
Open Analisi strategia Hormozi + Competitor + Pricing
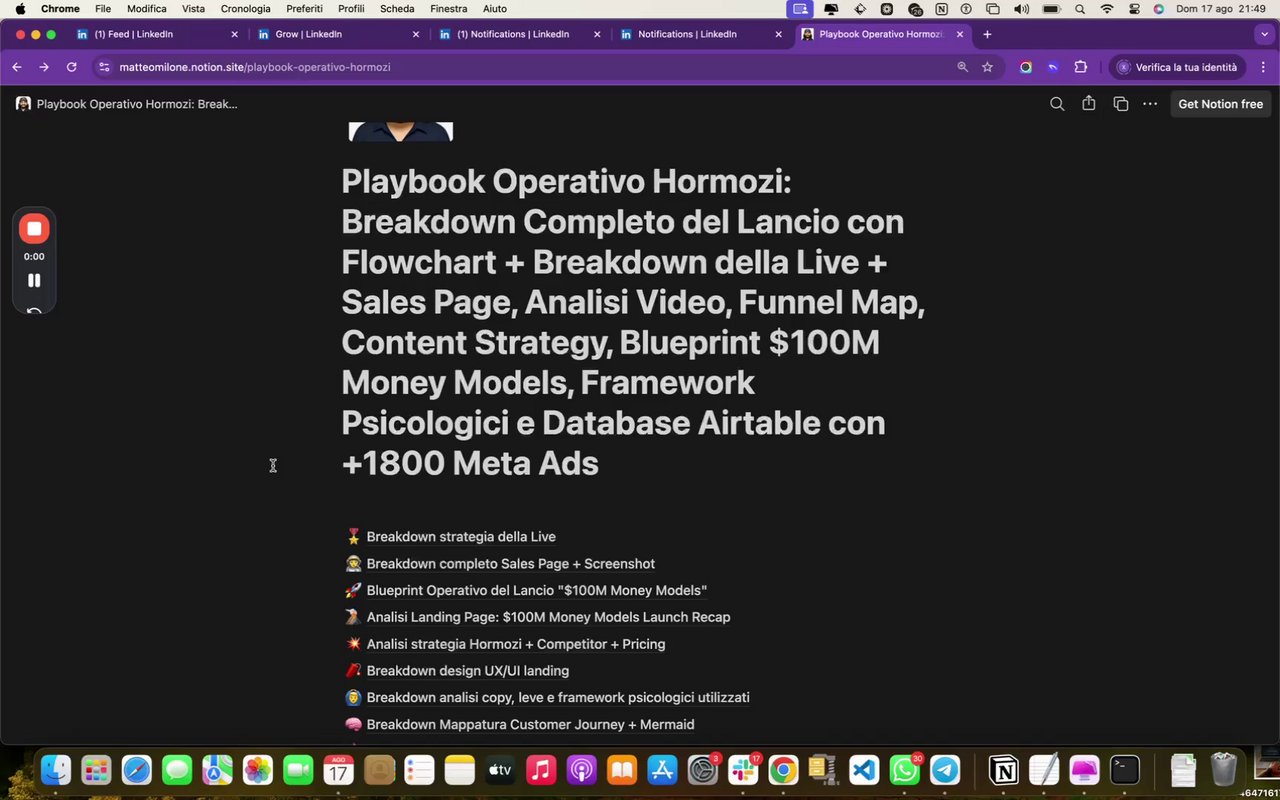click(516, 645)
